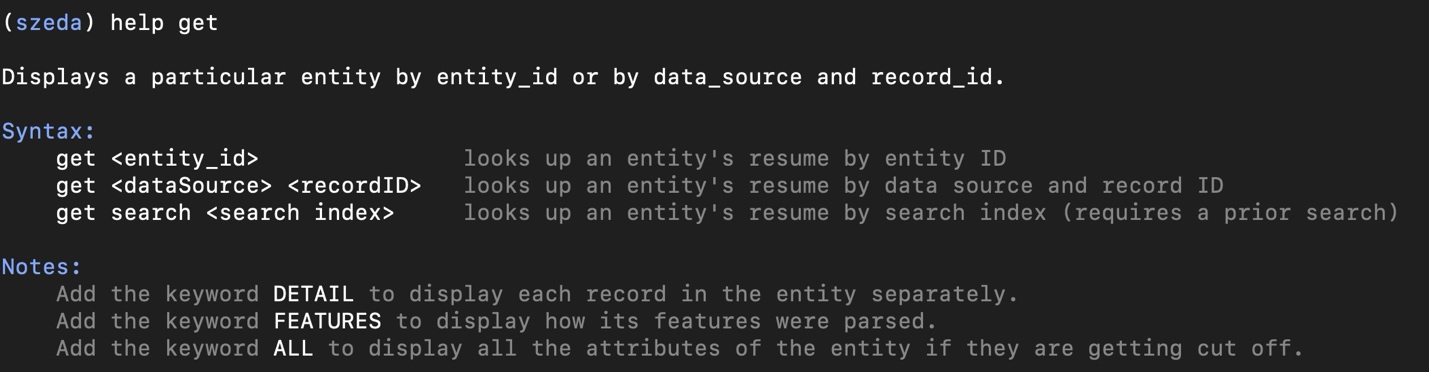Click the word 'record_id.' in the description line
Viewport: 1429px width, 372px height.
pyautogui.click(x=938, y=77)
